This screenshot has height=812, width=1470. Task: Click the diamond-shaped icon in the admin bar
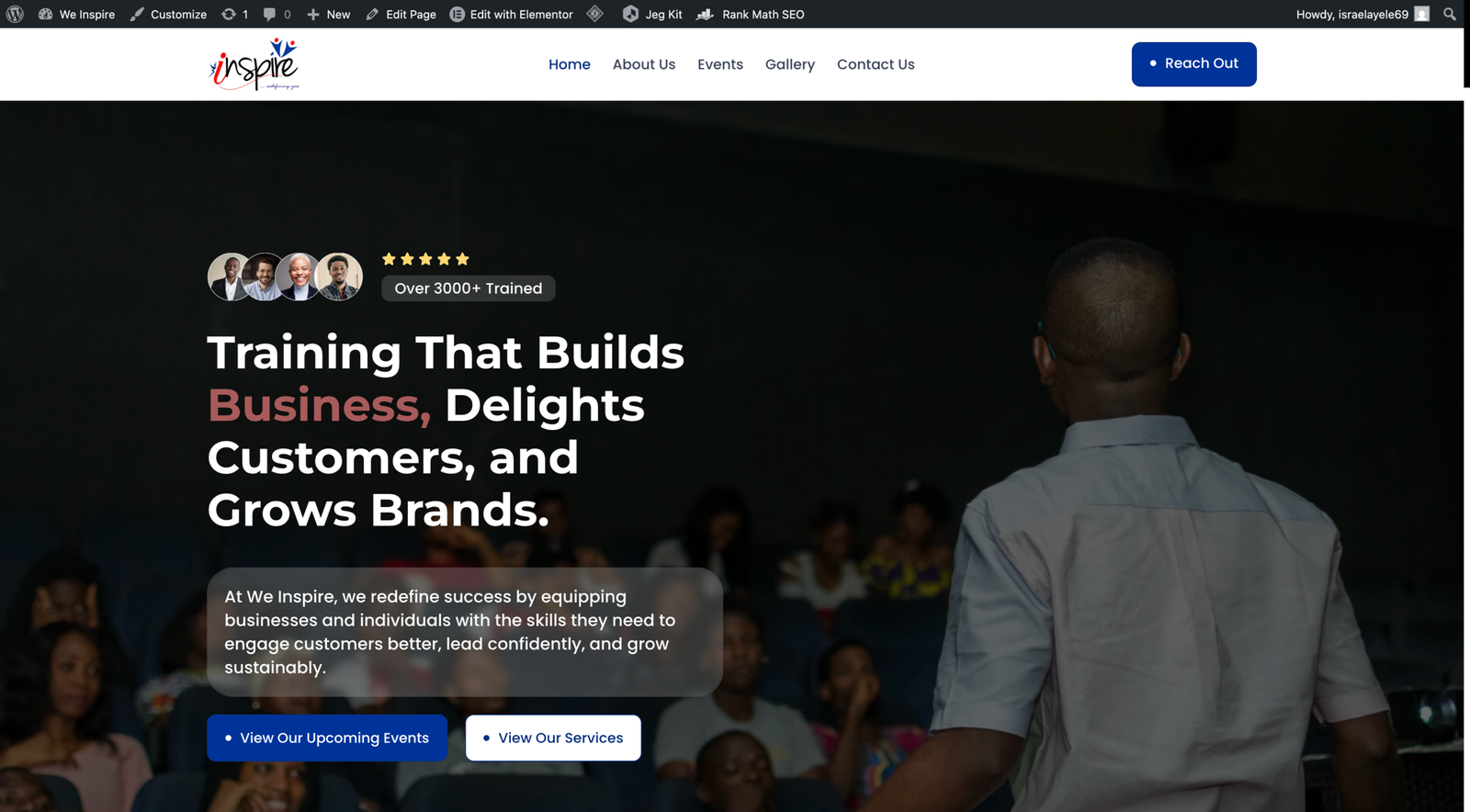pos(595,14)
